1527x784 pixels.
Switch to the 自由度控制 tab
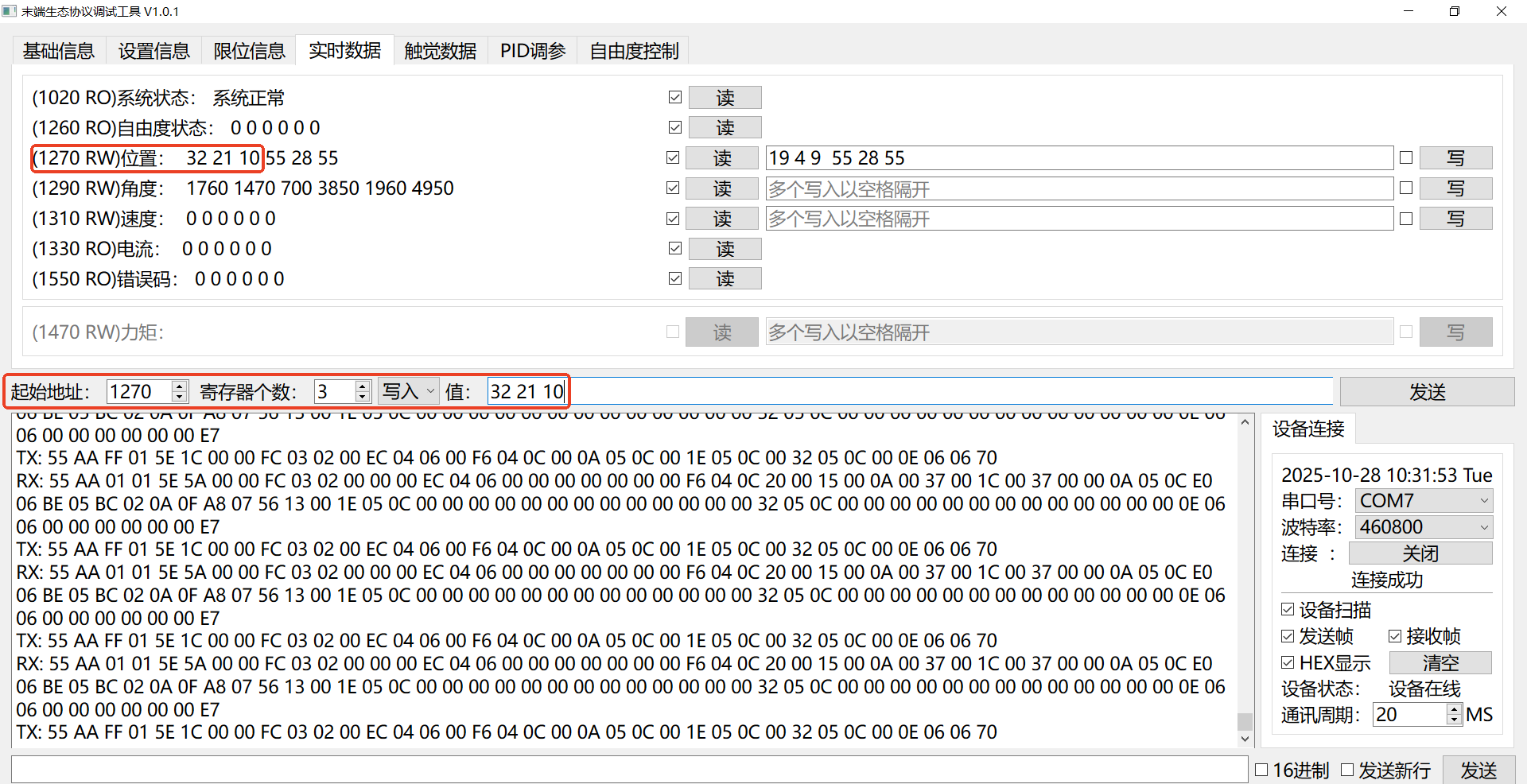point(632,50)
